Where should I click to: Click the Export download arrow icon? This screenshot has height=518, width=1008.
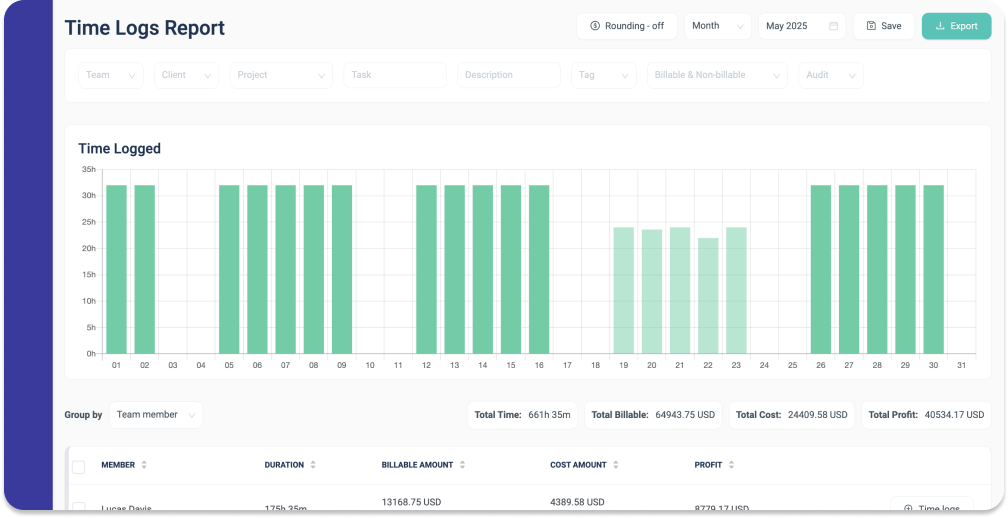tap(940, 26)
